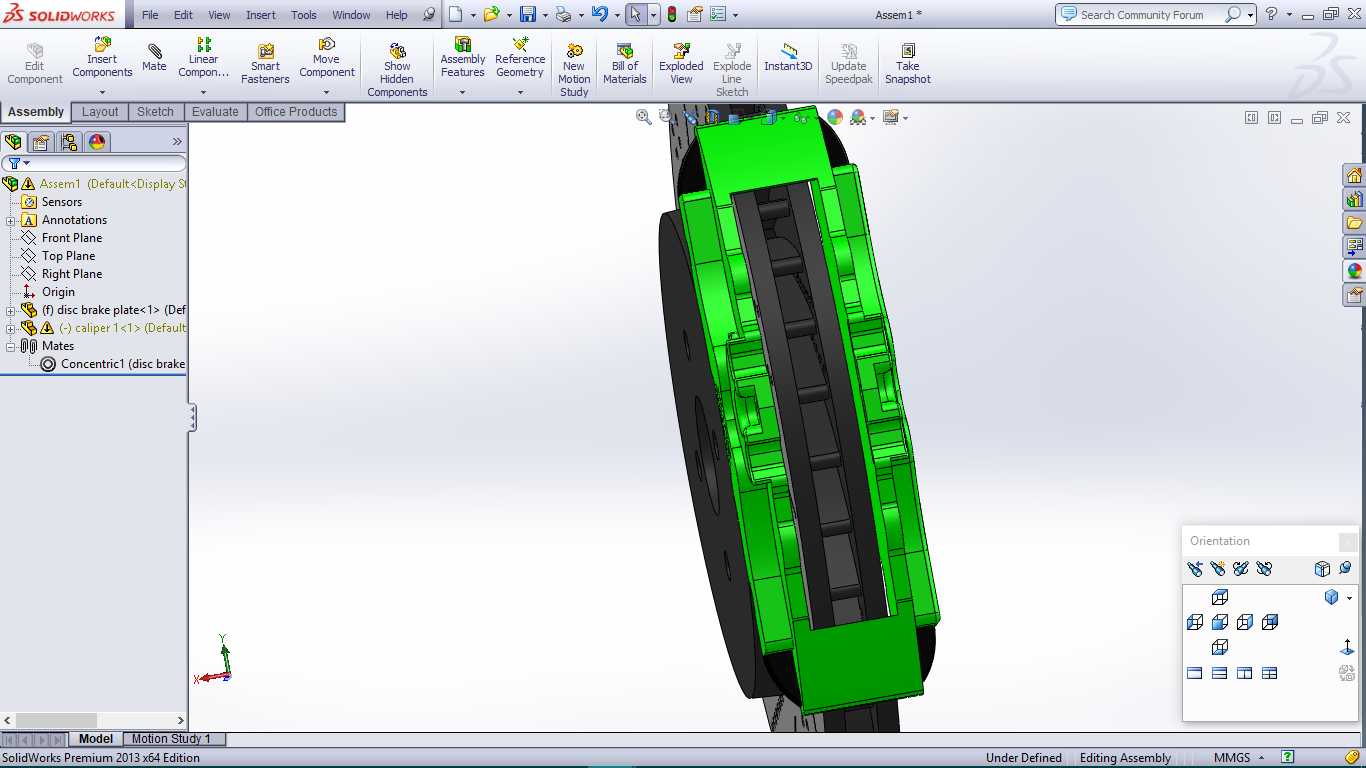Screen dimensions: 1366x768
Task: Open Smart Fasteners tool
Action: tap(265, 64)
